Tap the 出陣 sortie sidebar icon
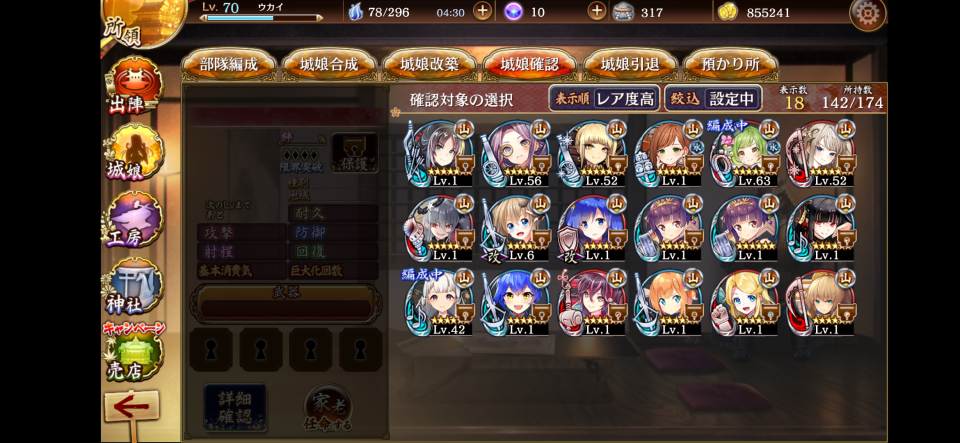This screenshot has width=960, height=443. [x=134, y=87]
